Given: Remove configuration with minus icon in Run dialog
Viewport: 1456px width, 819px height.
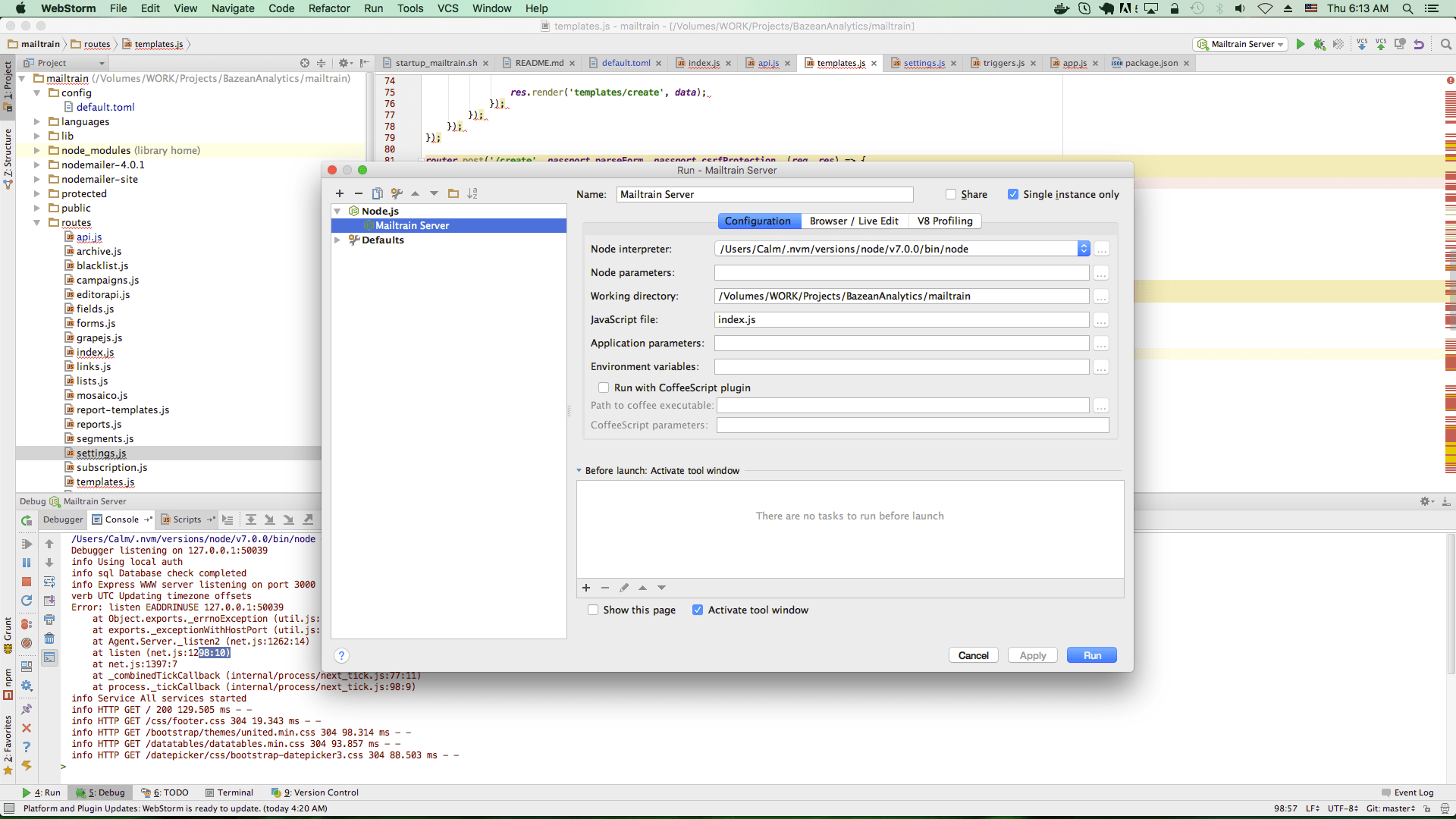Looking at the screenshot, I should tap(359, 193).
